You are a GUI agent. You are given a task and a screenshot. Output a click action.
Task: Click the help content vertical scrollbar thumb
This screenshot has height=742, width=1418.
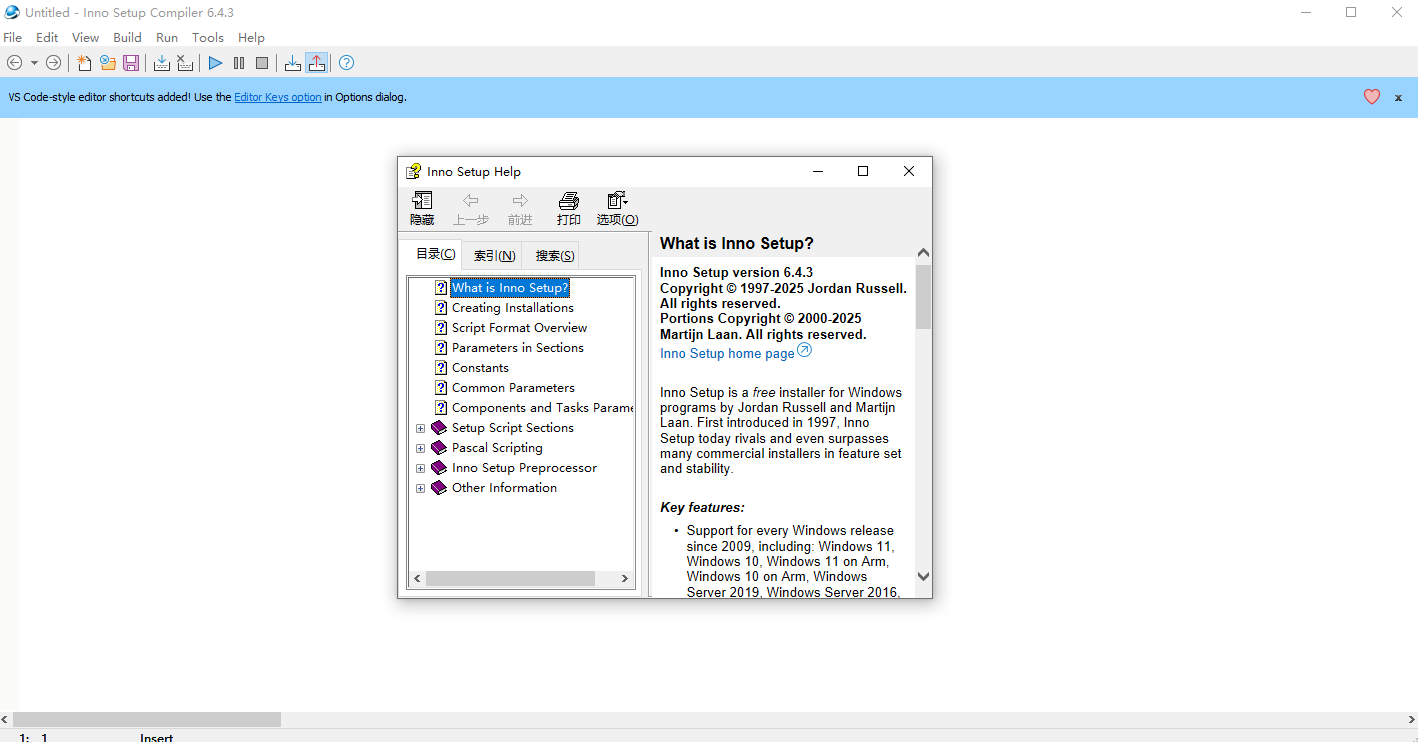coord(923,297)
